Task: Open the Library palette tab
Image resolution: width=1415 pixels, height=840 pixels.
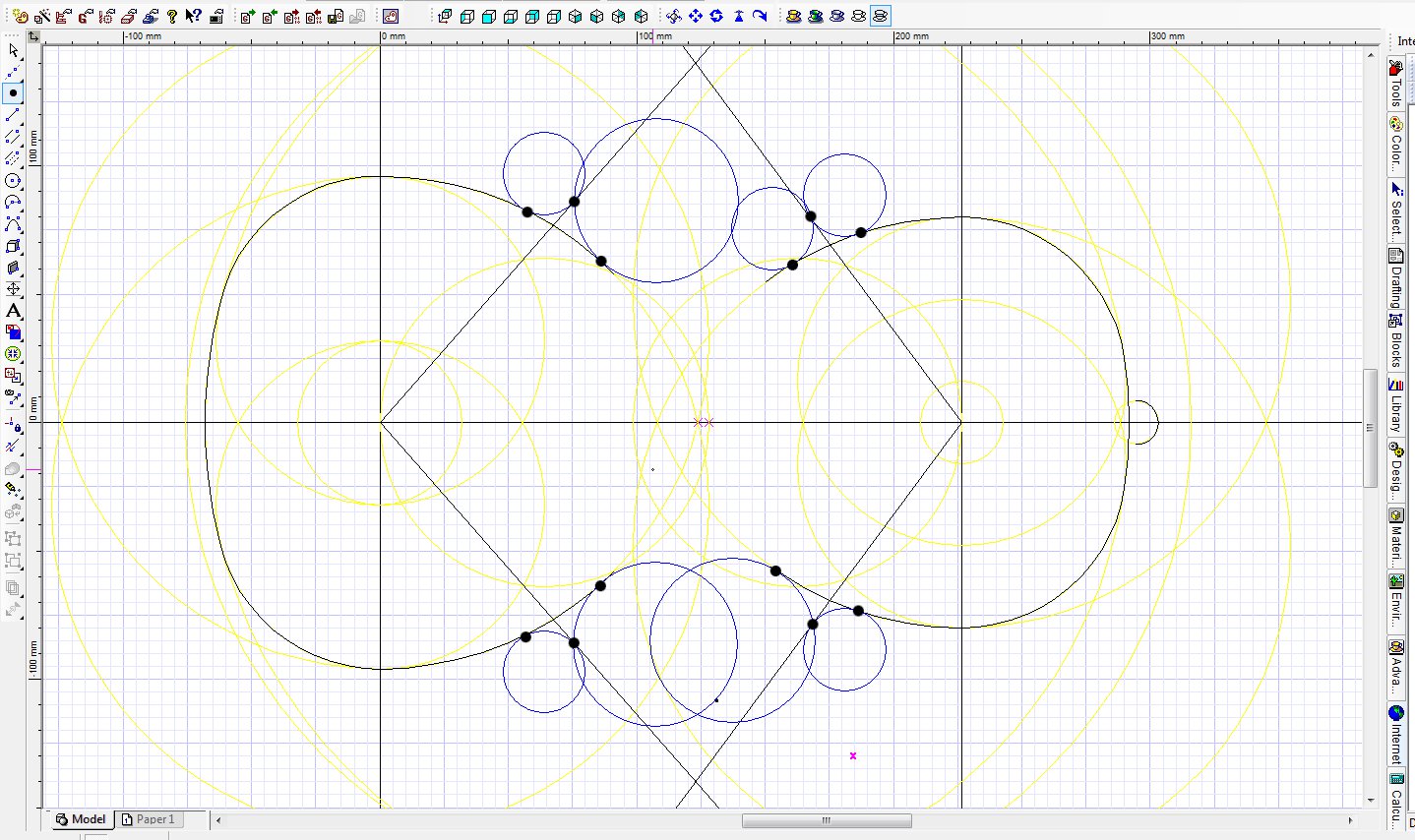Action: pyautogui.click(x=1396, y=404)
